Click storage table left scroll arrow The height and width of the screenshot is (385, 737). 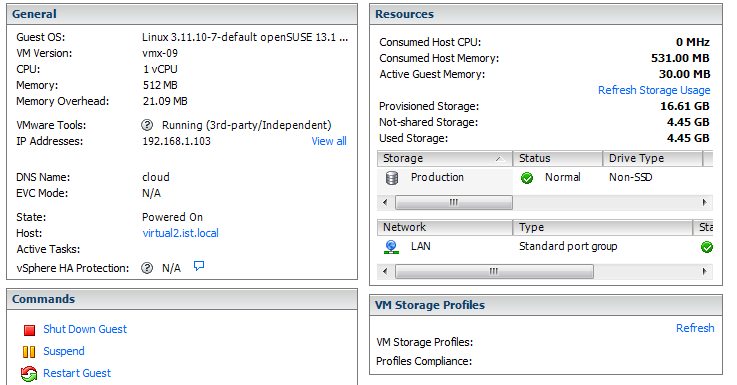pos(385,203)
